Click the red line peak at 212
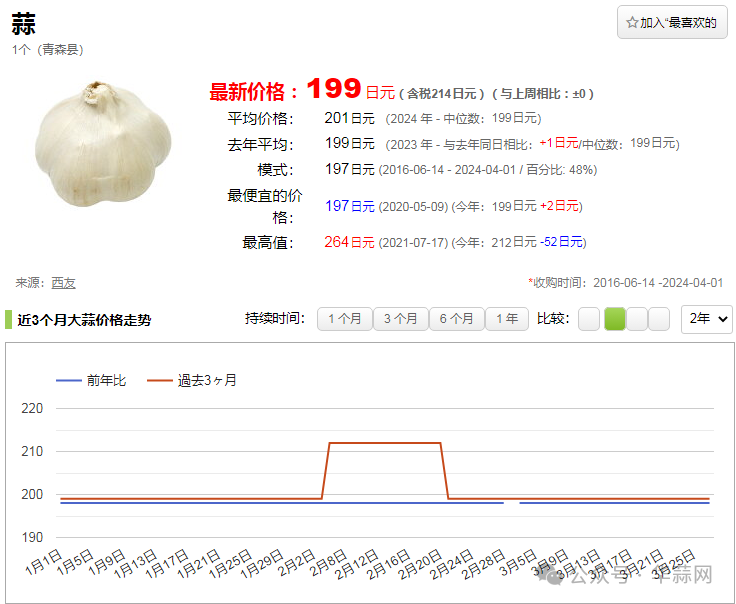 pyautogui.click(x=385, y=443)
